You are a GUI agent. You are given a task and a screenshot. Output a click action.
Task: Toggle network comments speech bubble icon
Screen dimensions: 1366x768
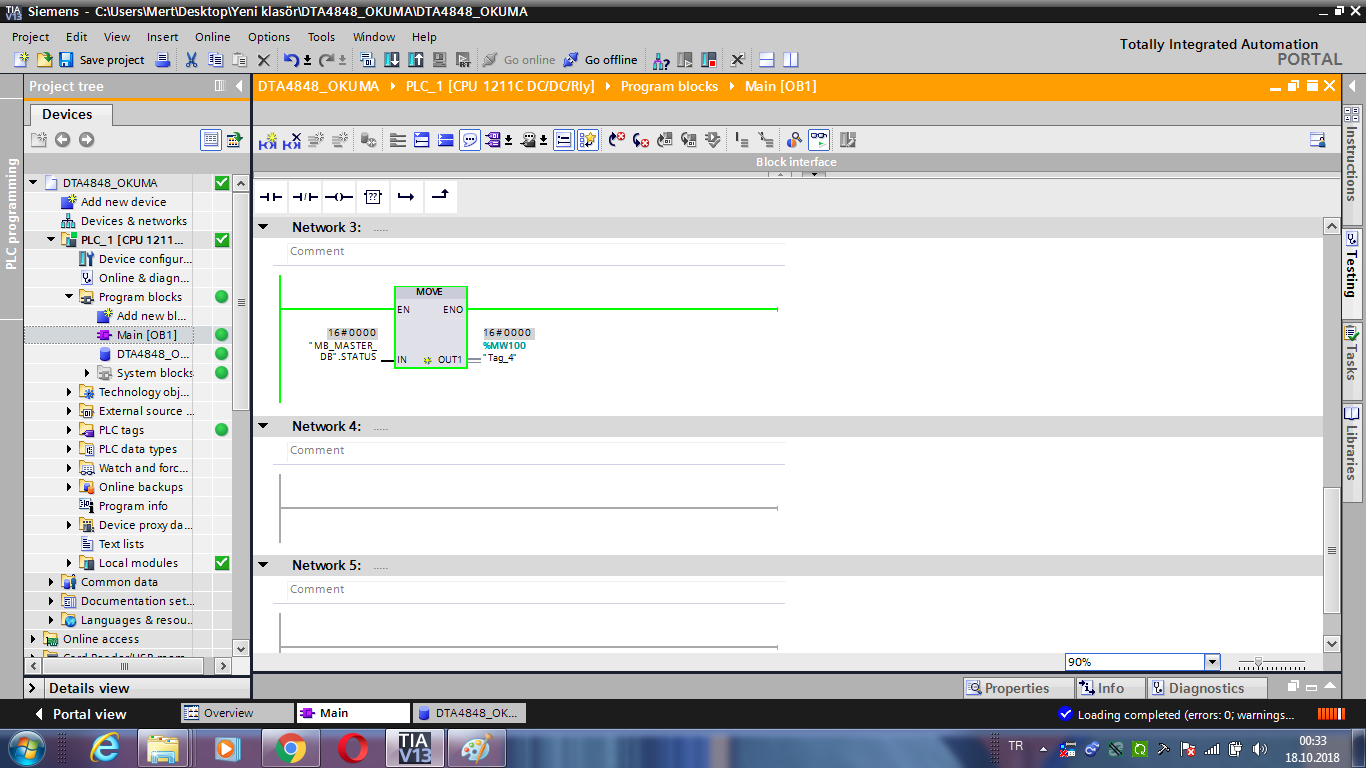click(x=470, y=140)
